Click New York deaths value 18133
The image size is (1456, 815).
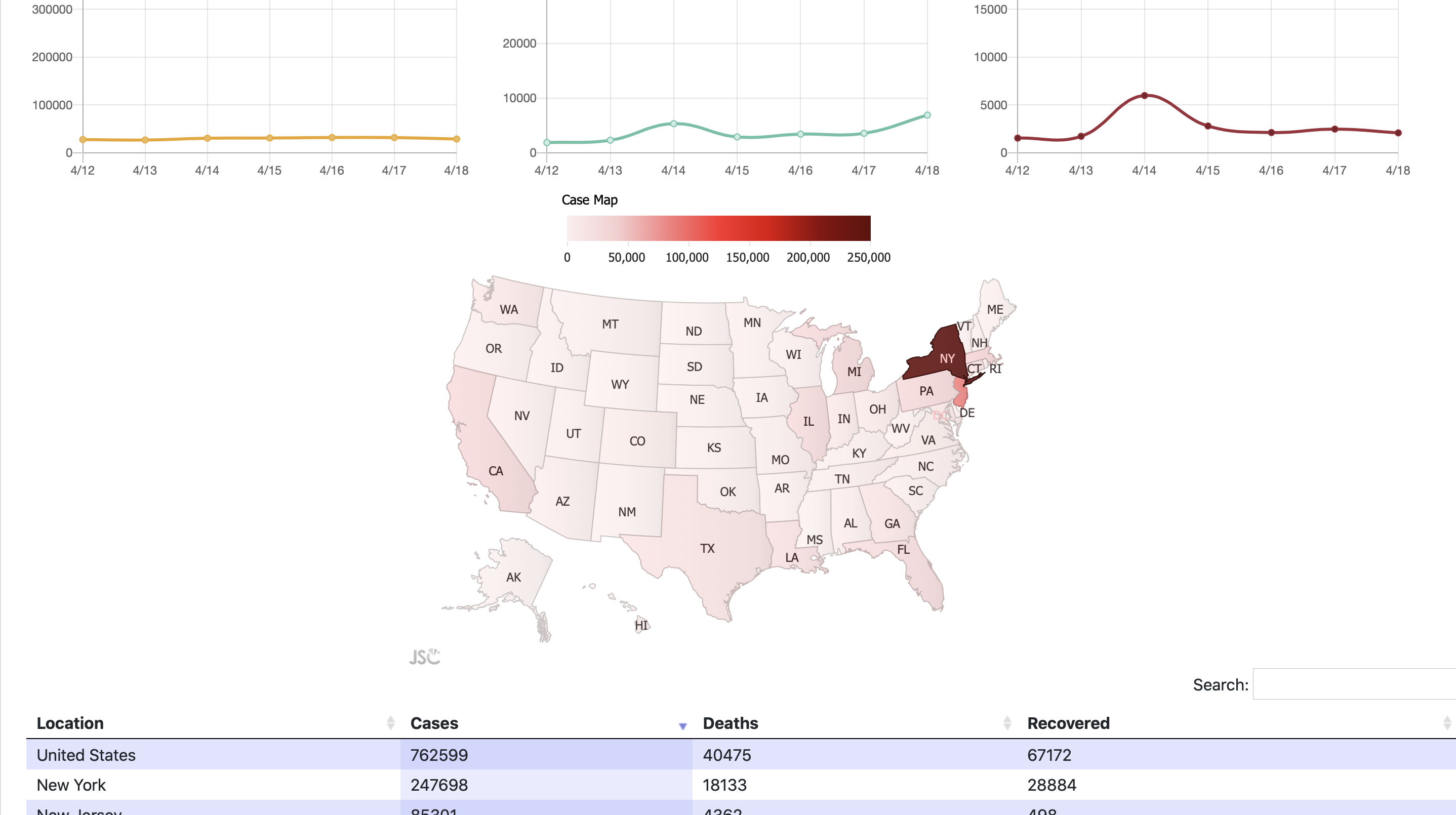point(724,785)
